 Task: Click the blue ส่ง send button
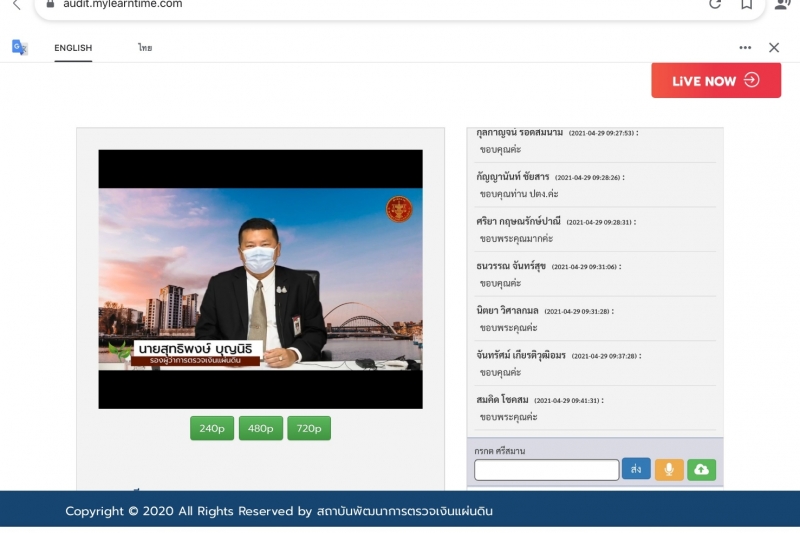click(x=635, y=469)
